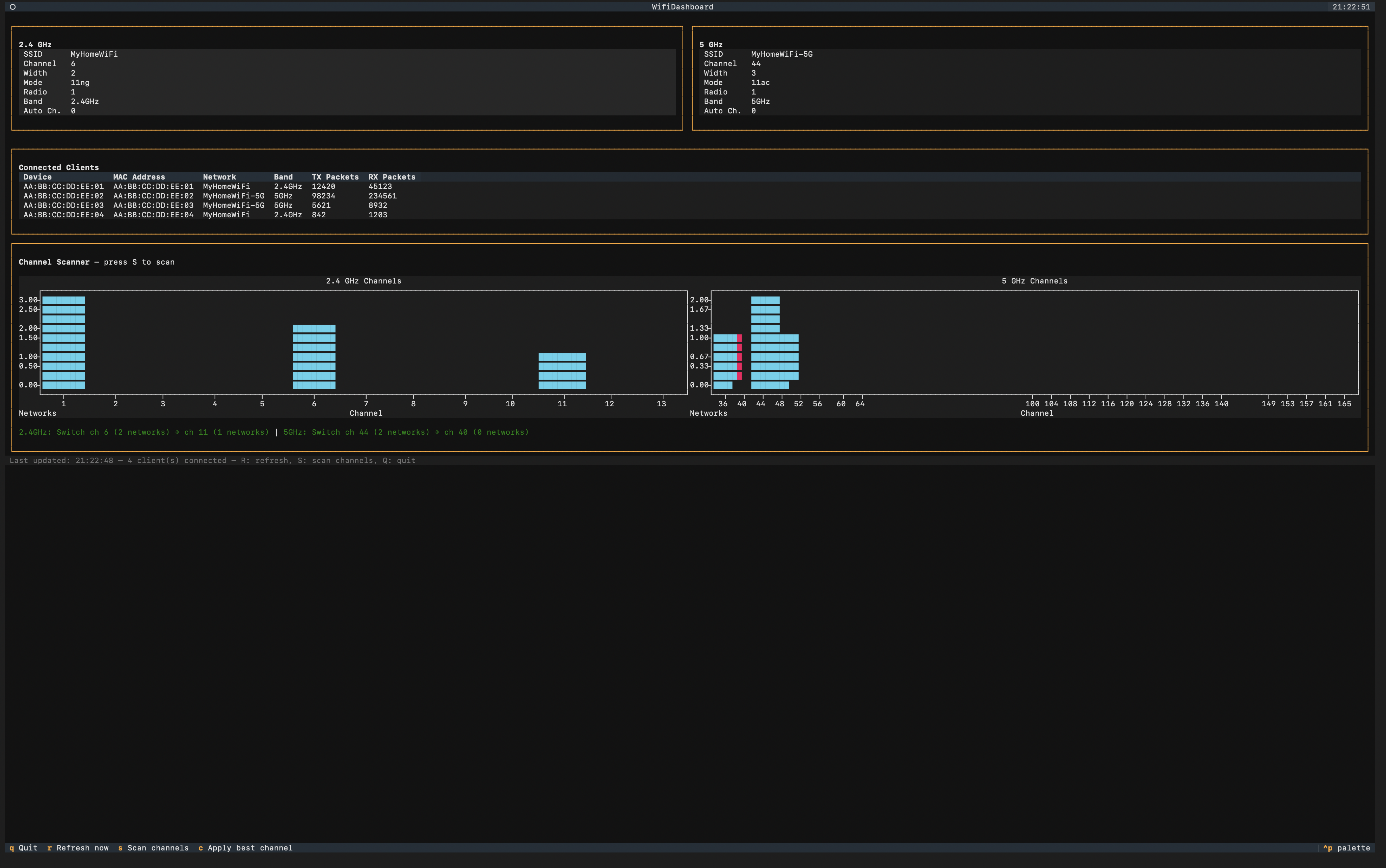
Task: Click the TX Packets column header
Action: tap(335, 177)
